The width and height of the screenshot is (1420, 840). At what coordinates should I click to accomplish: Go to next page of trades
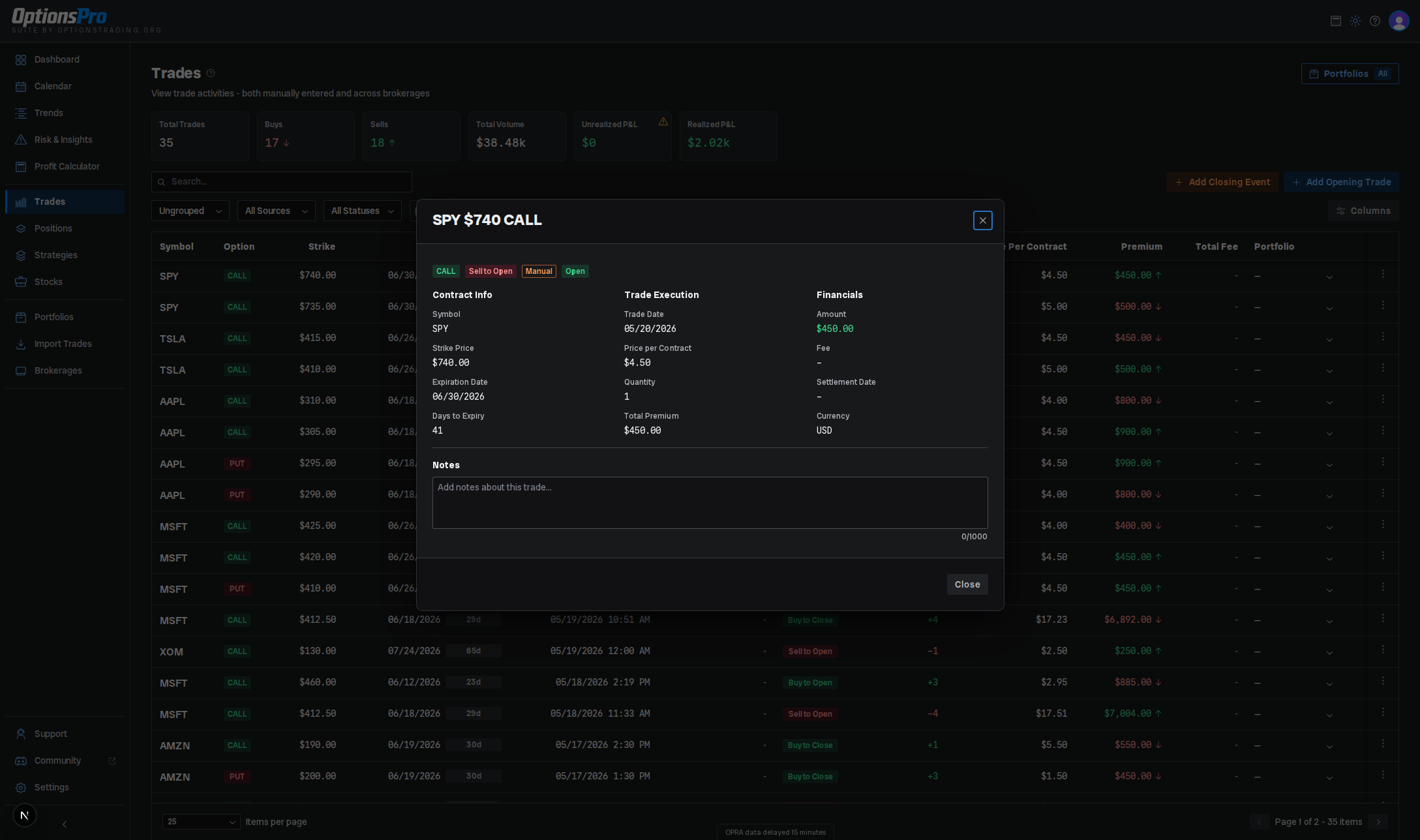(1378, 822)
